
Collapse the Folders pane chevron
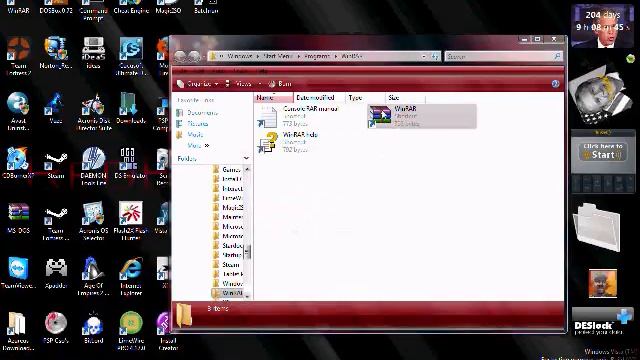(246, 158)
